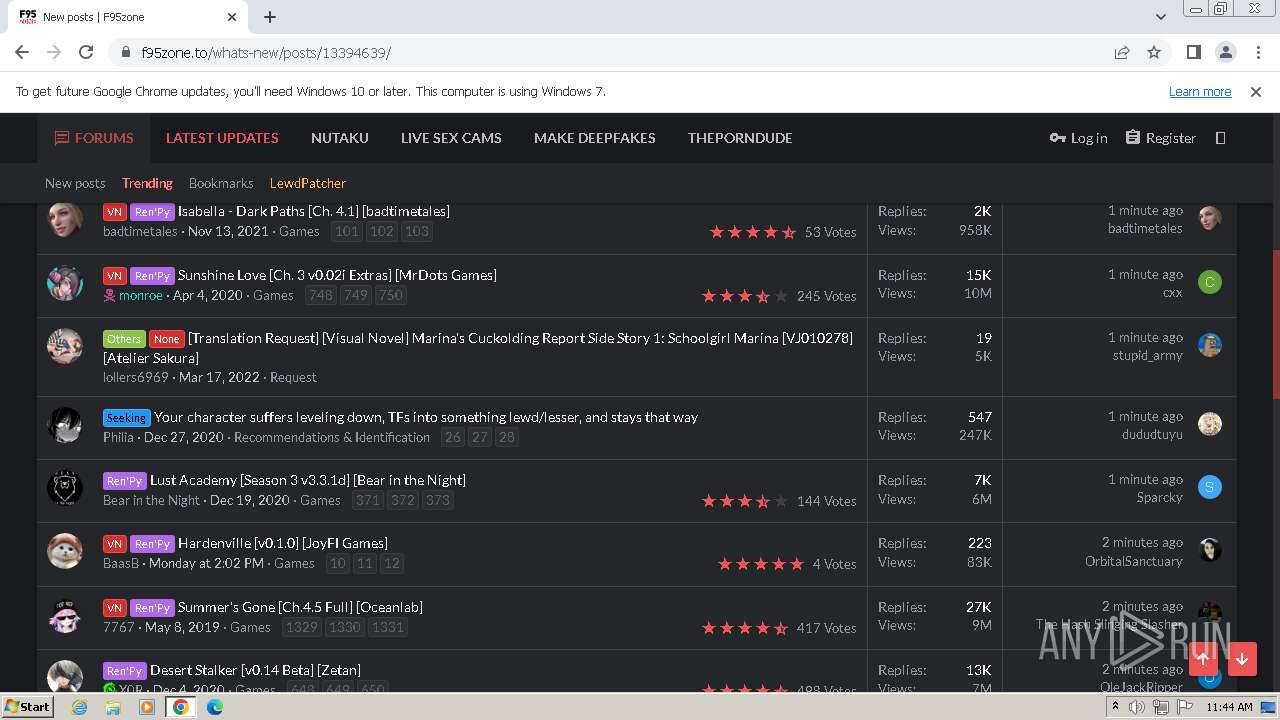1280x720 pixels.
Task: Bookmark this tab with star icon
Action: (1154, 52)
